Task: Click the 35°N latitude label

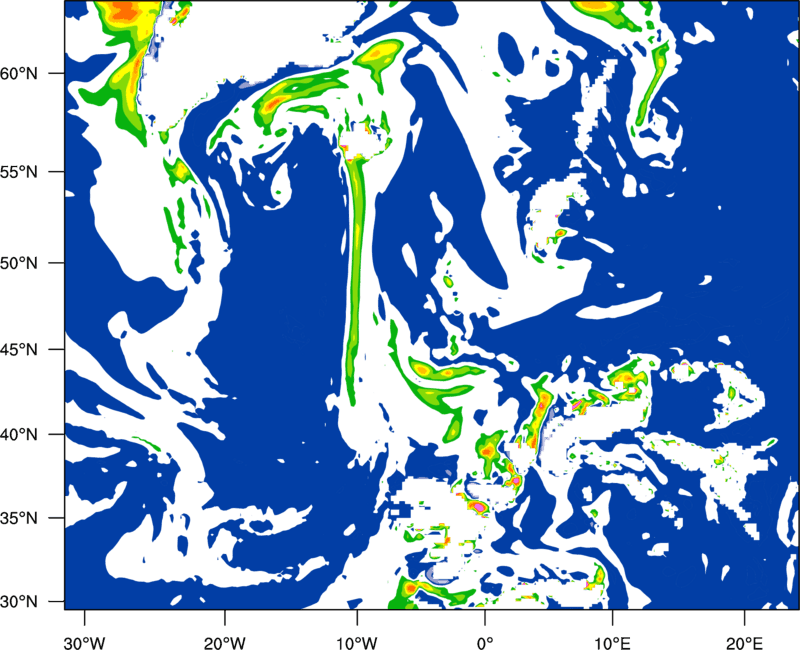Action: pos(19,518)
